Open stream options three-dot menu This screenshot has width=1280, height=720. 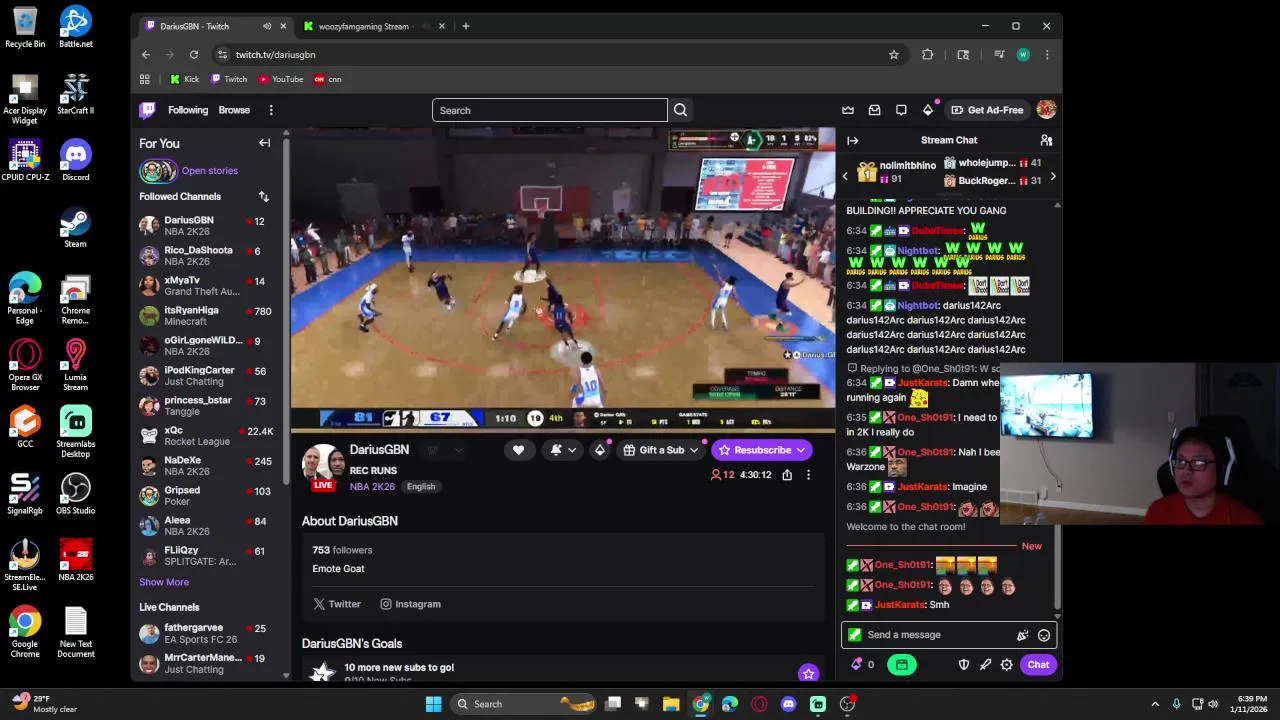pyautogui.click(x=808, y=475)
